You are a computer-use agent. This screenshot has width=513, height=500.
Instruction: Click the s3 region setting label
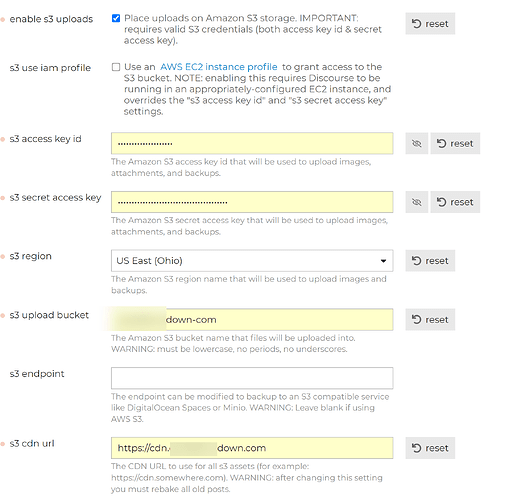[31, 256]
